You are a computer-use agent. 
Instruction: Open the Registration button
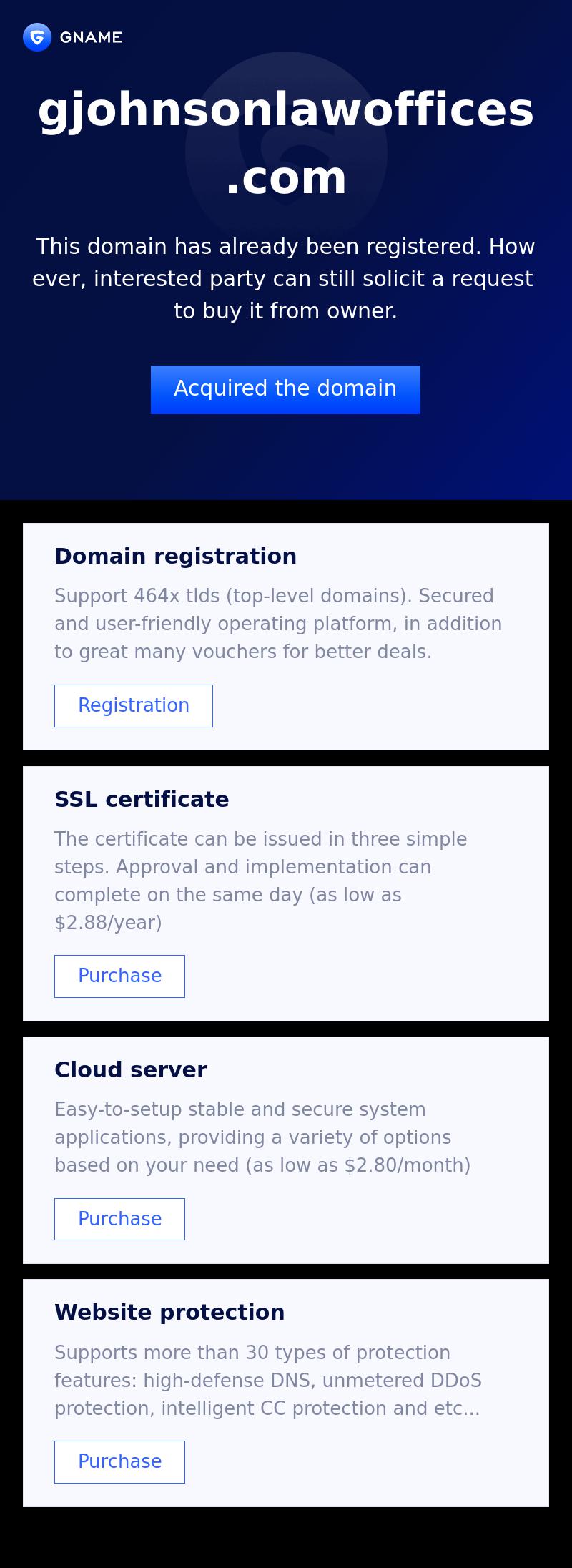pos(134,705)
